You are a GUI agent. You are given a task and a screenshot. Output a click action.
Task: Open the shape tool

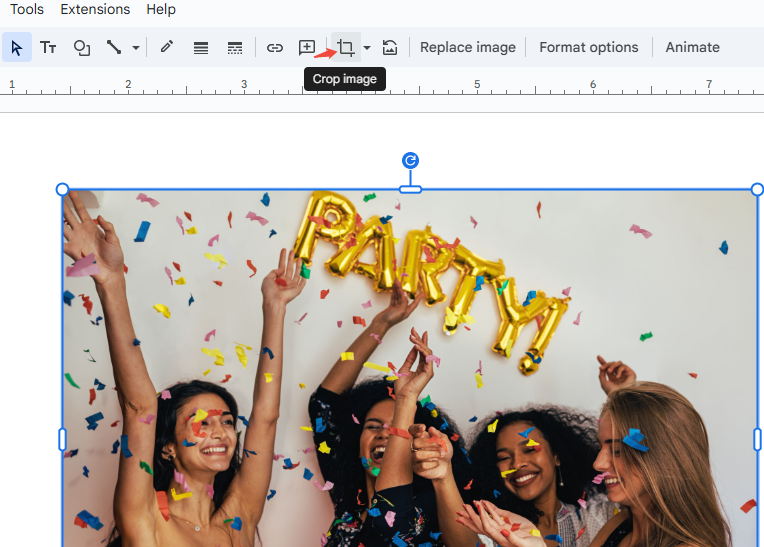pyautogui.click(x=81, y=47)
